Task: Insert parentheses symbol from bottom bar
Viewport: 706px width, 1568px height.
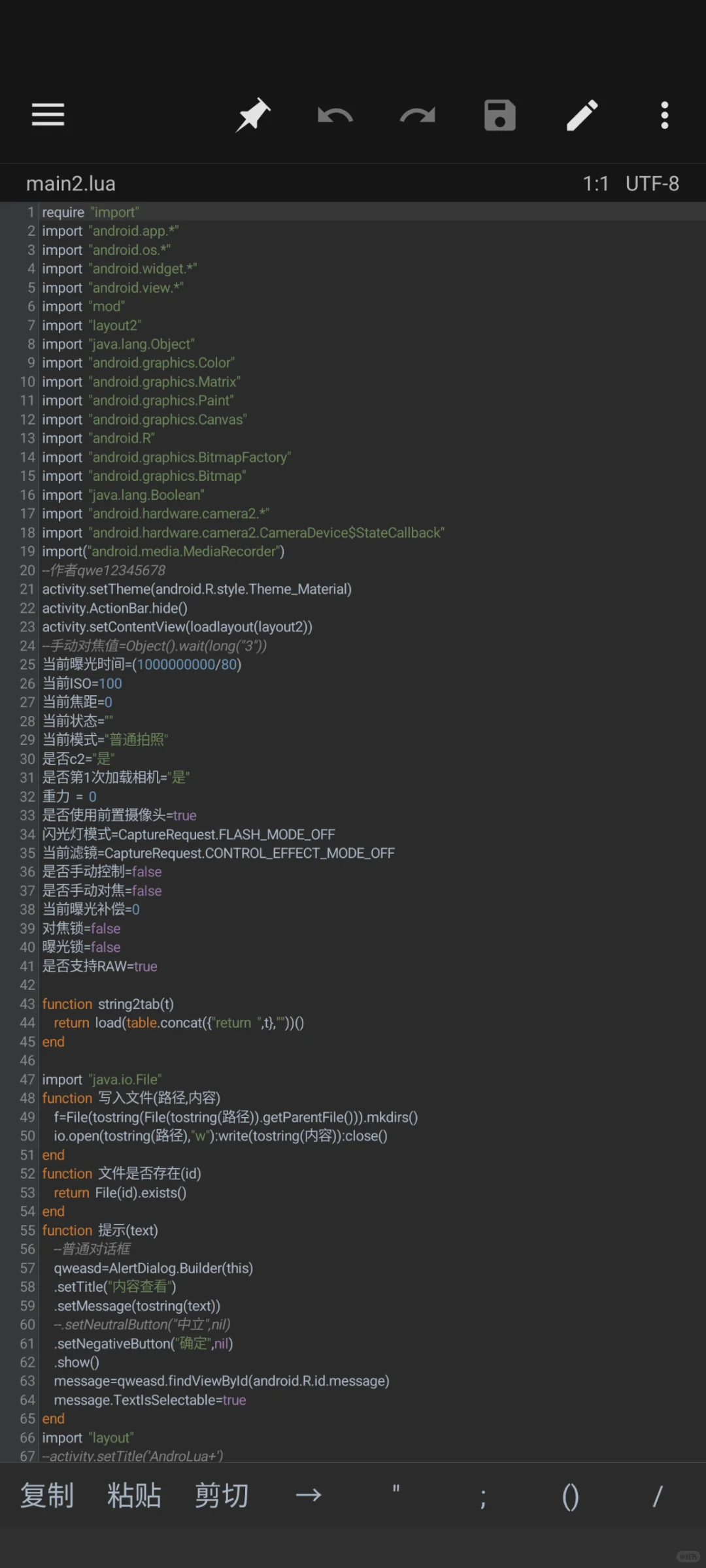Action: pyautogui.click(x=571, y=1497)
